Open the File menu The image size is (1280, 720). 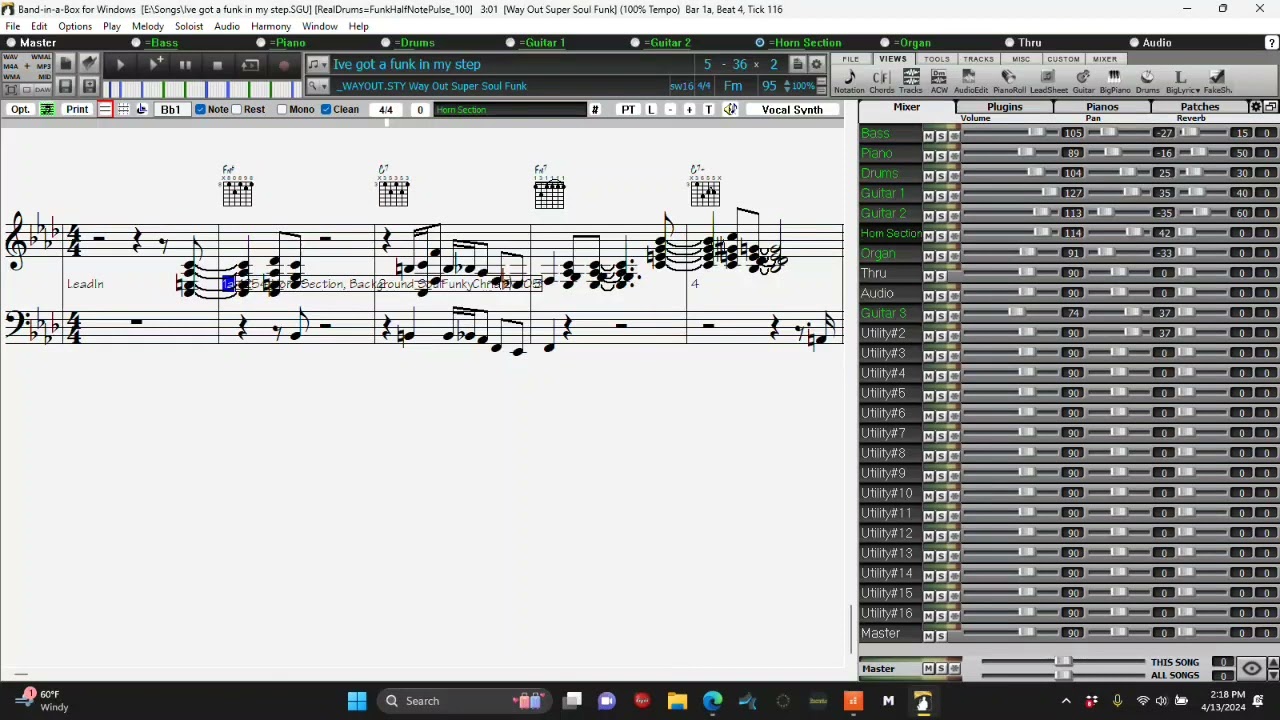coord(12,26)
